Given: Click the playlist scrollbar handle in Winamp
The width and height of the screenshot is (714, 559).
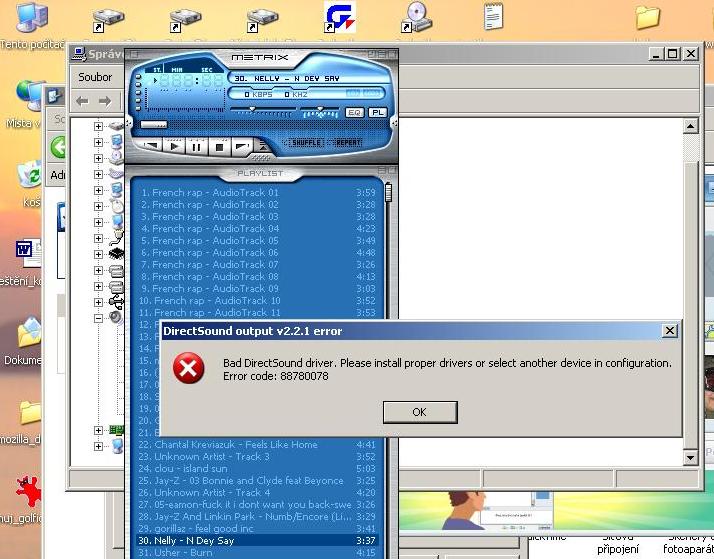Looking at the screenshot, I should tap(388, 192).
